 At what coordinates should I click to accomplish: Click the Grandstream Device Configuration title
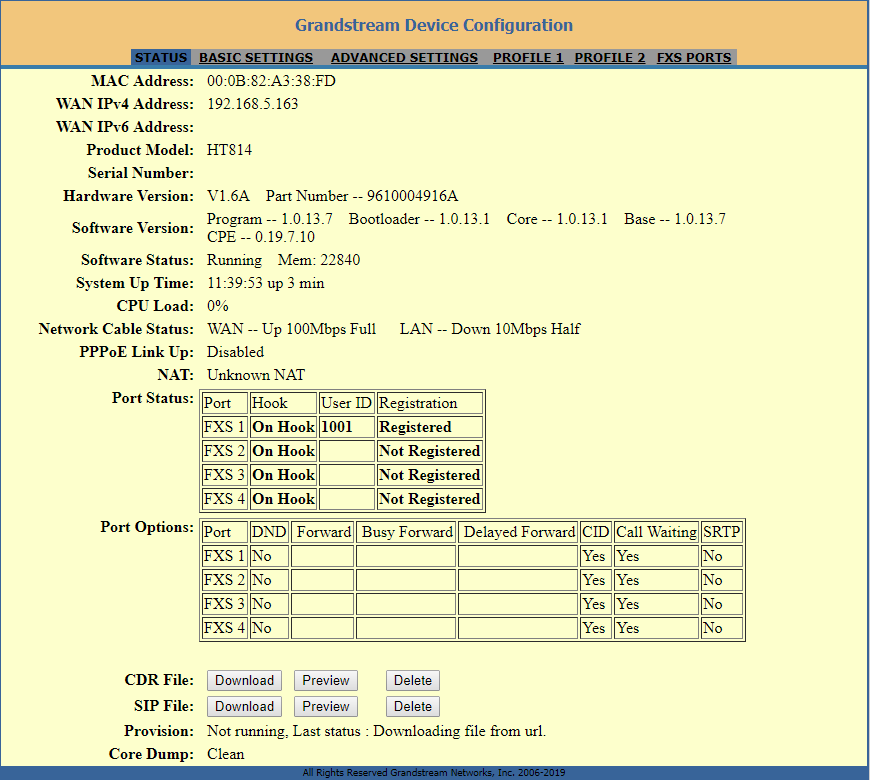[434, 26]
